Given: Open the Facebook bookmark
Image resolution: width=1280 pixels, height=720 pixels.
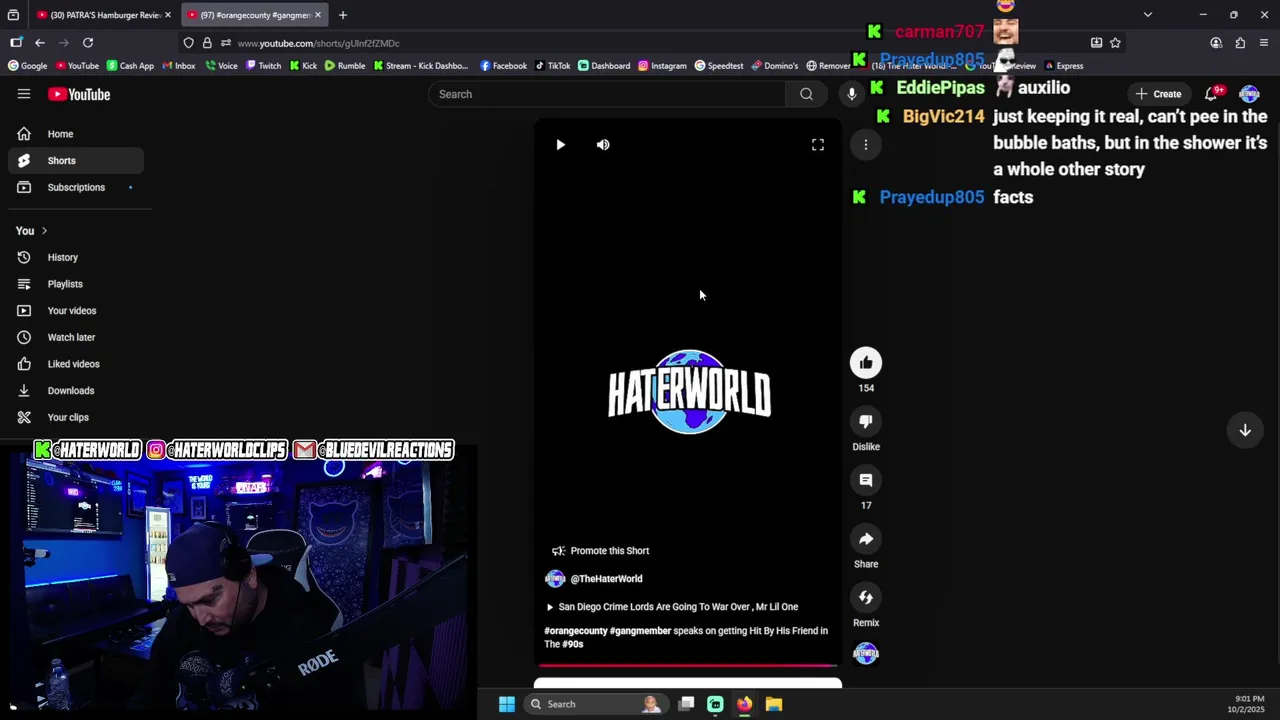Looking at the screenshot, I should coord(503,66).
